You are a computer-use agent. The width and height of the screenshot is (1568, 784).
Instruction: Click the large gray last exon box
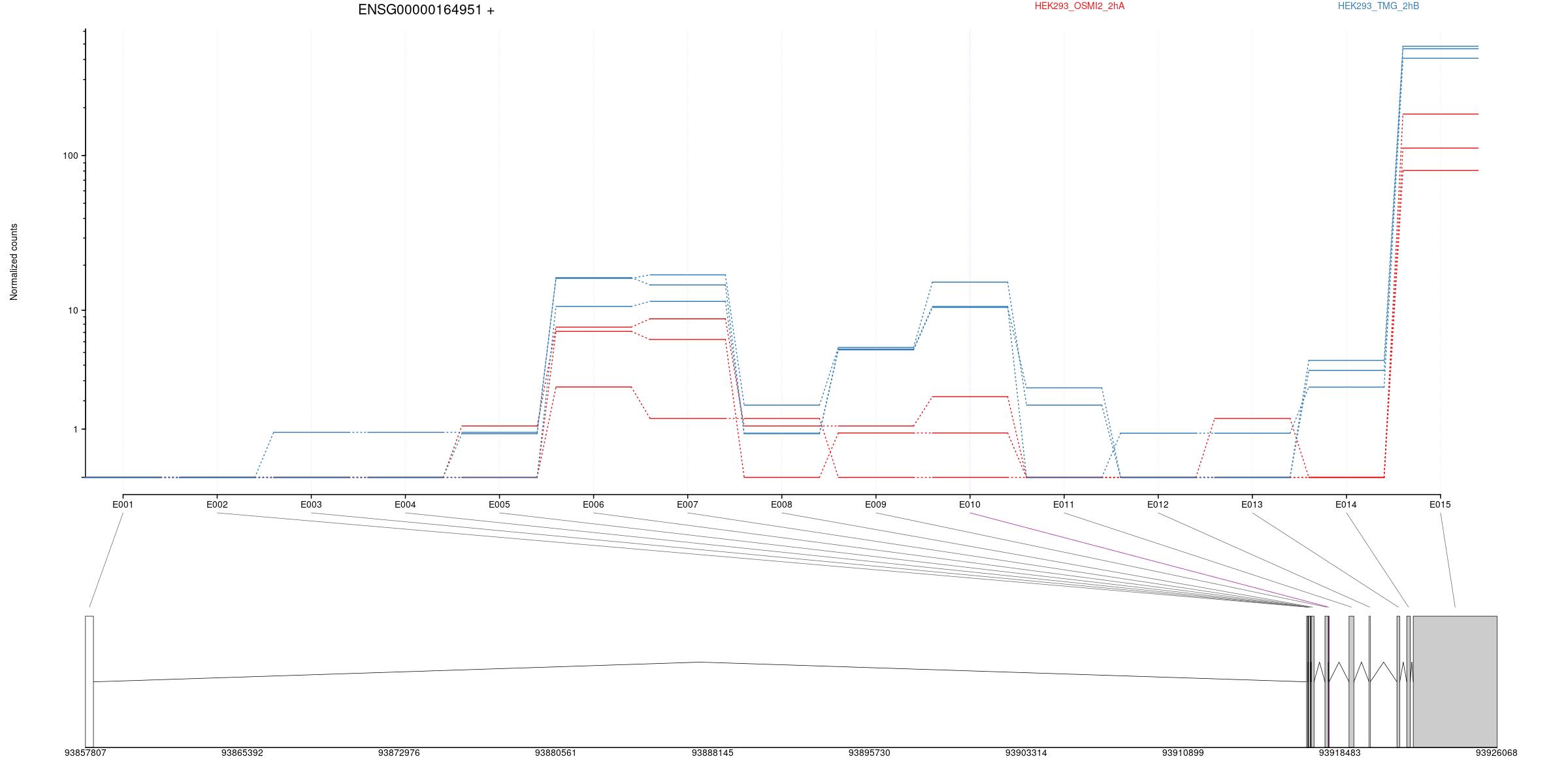1455,681
